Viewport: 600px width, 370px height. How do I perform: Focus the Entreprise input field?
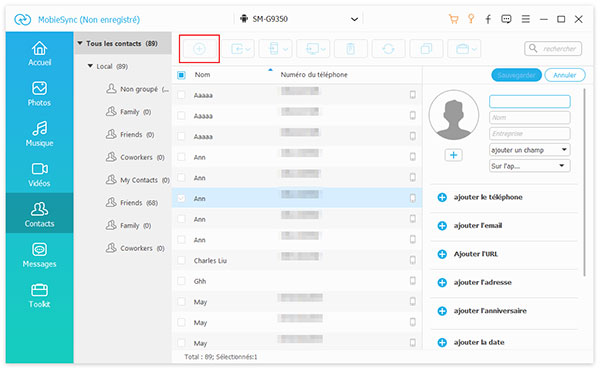(x=530, y=134)
